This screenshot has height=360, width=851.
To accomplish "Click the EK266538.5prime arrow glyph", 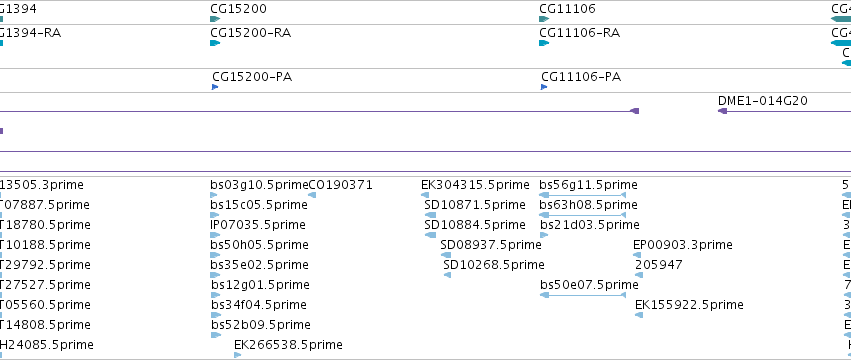I will [x=238, y=355].
